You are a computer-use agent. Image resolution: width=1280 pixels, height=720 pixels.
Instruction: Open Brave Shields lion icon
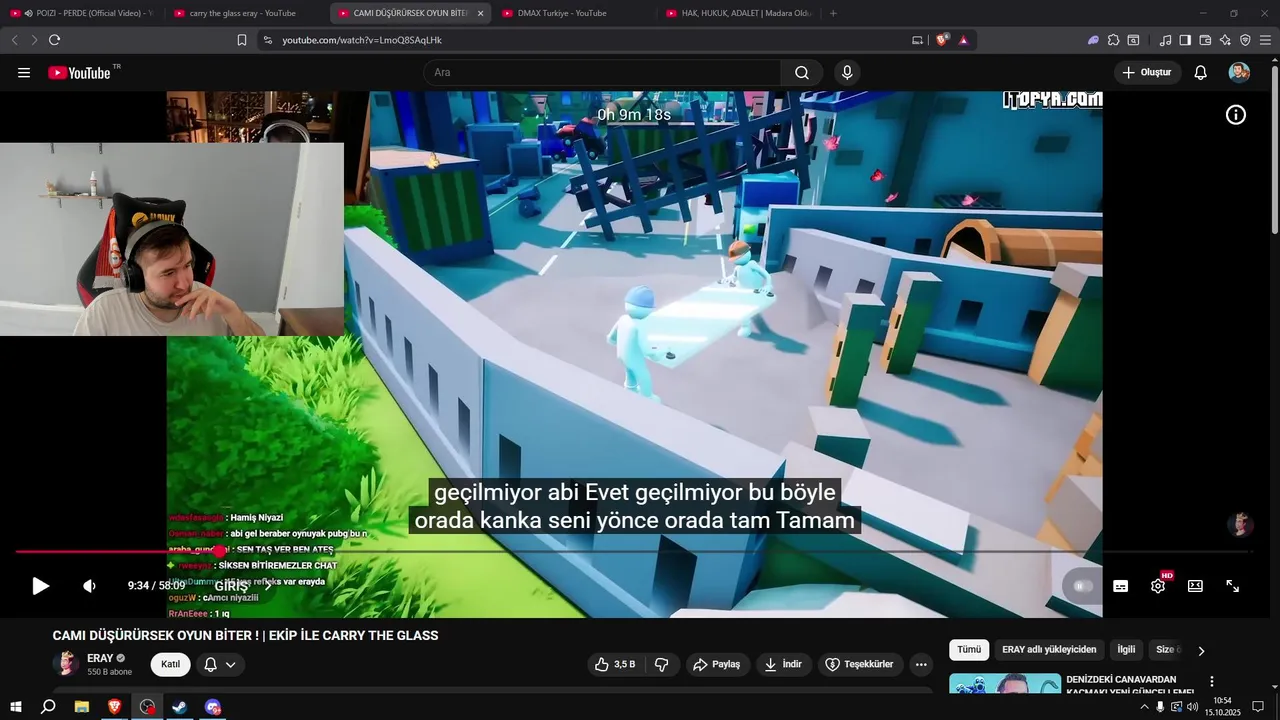(942, 40)
